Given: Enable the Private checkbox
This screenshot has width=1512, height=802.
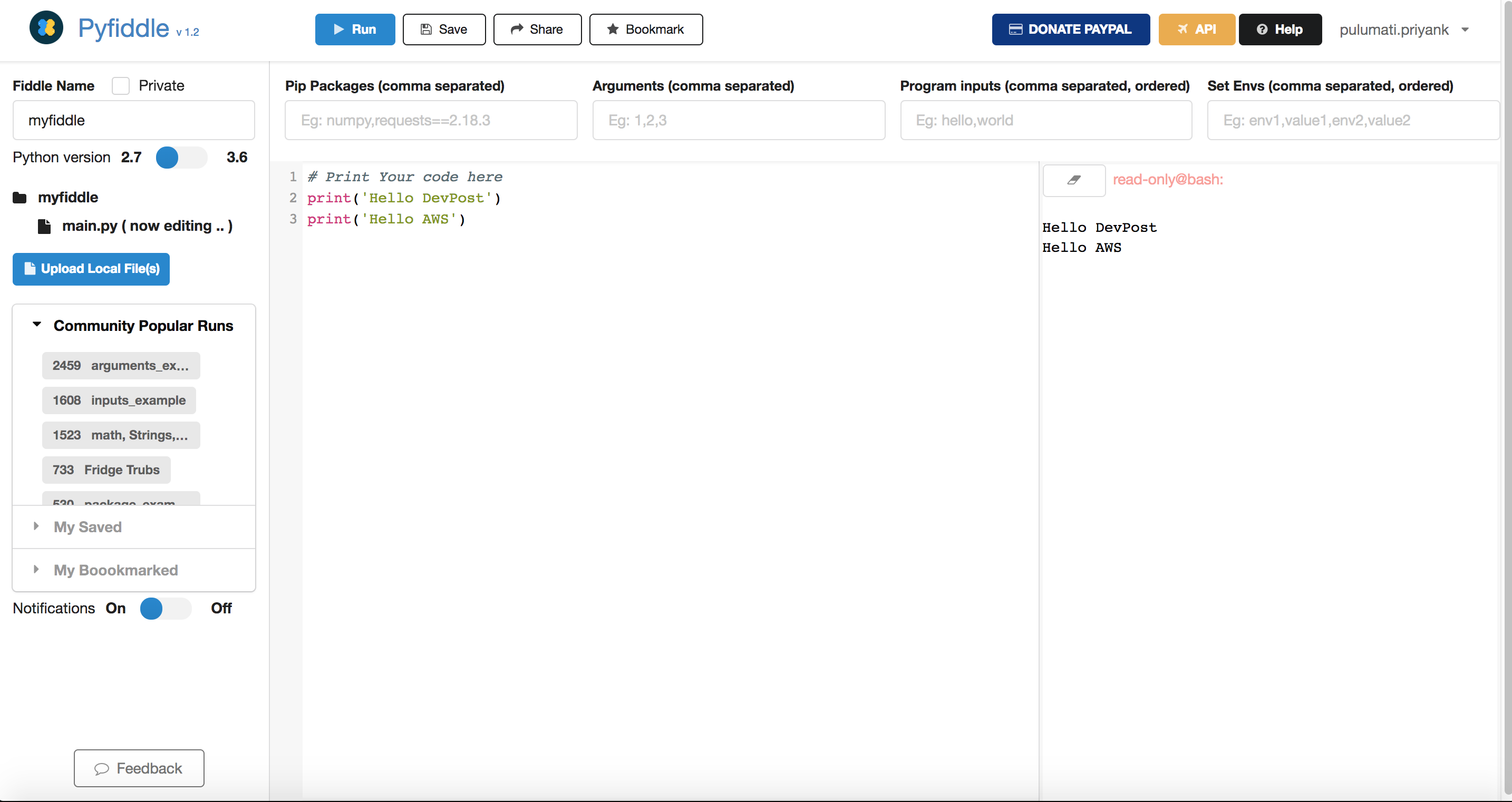Looking at the screenshot, I should click(121, 86).
